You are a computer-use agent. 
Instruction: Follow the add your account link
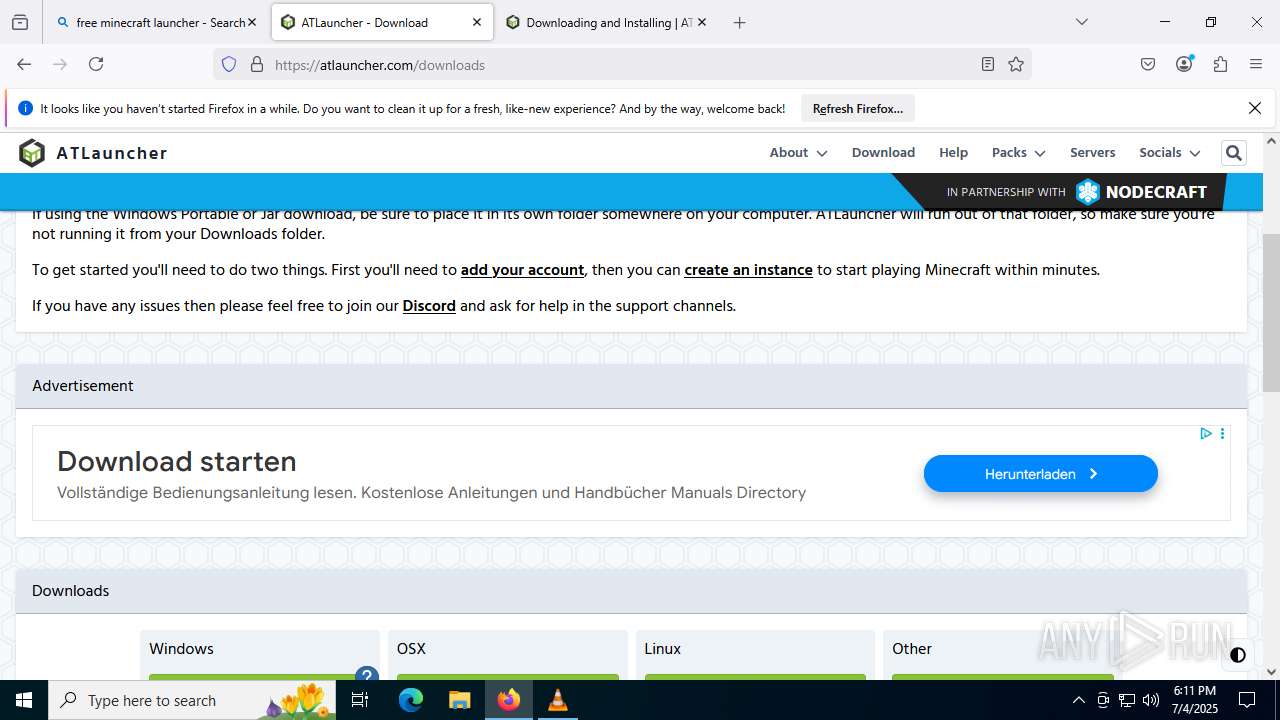[522, 270]
